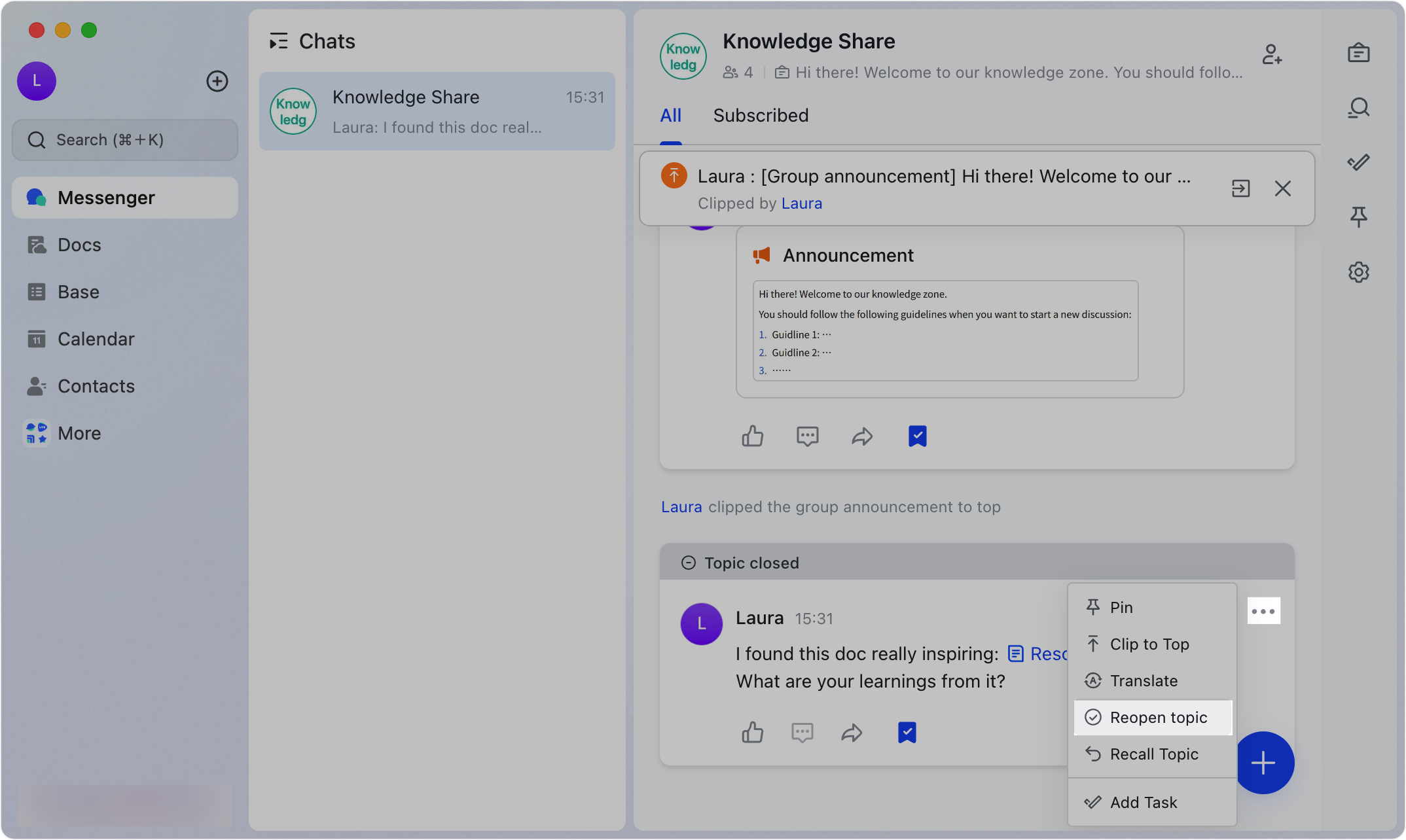The height and width of the screenshot is (840, 1406).
Task: Expand More section in the sidebar
Action: point(79,432)
